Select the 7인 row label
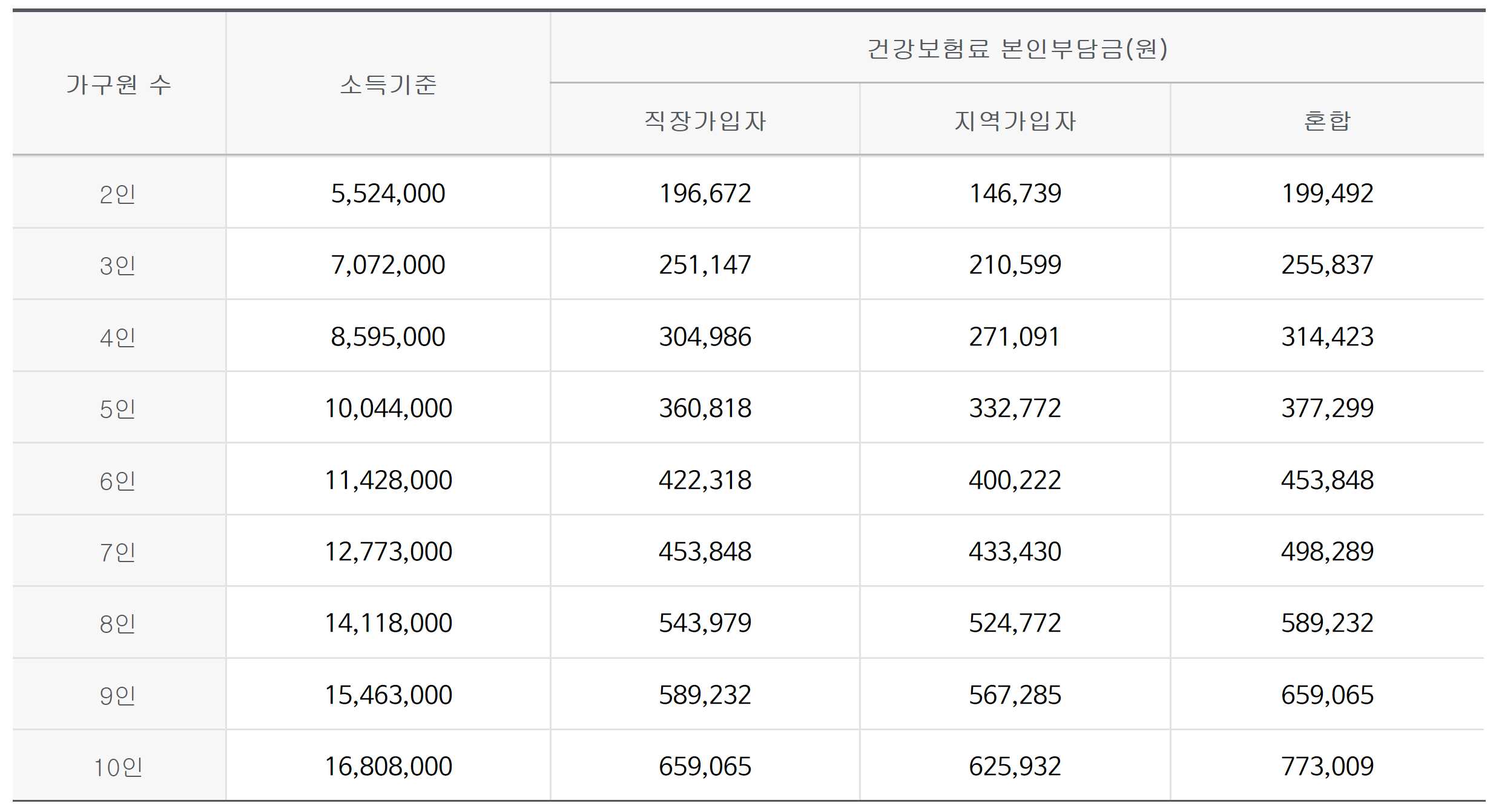The width and height of the screenshot is (1496, 812). point(117,552)
